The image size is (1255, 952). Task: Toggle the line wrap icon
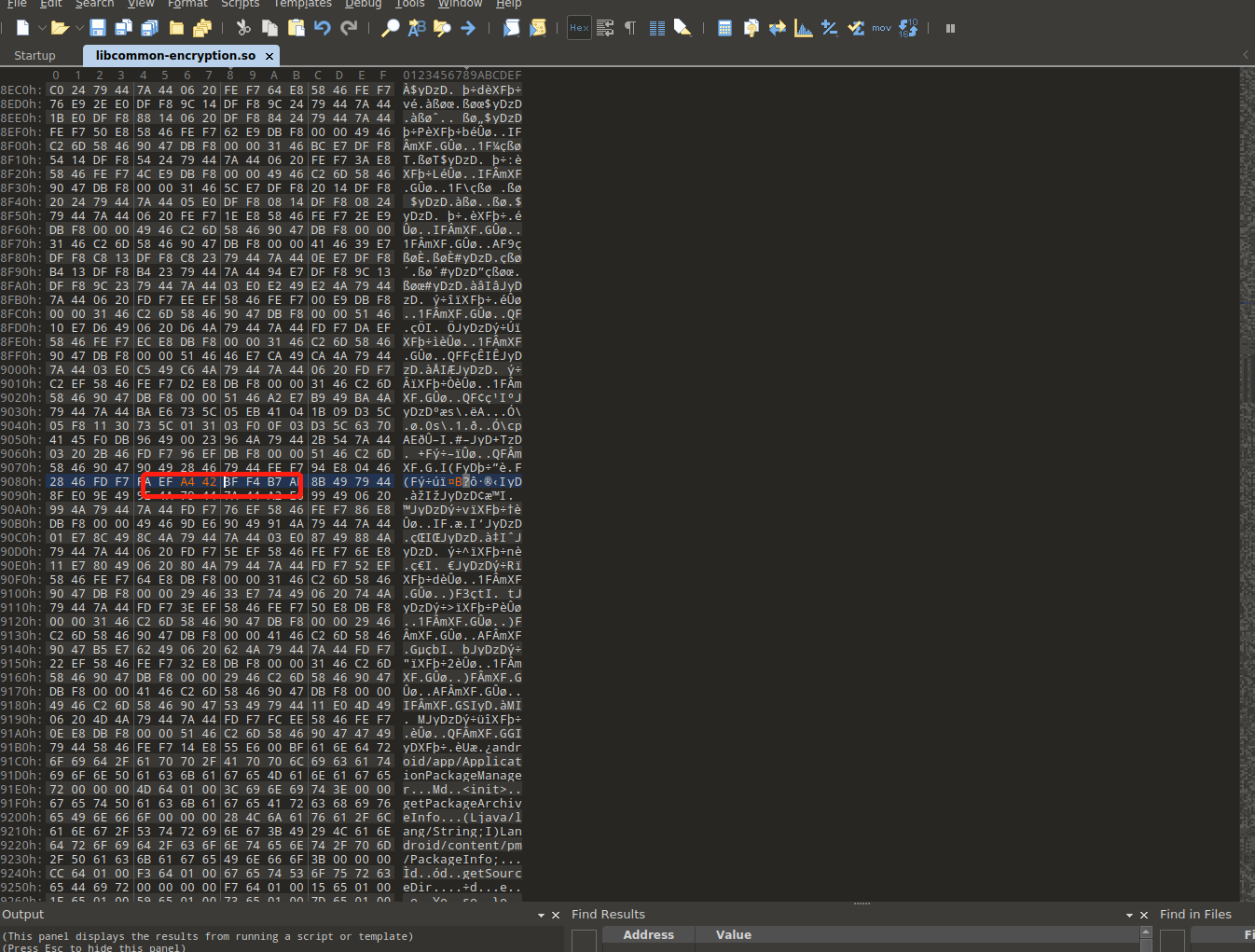point(605,28)
